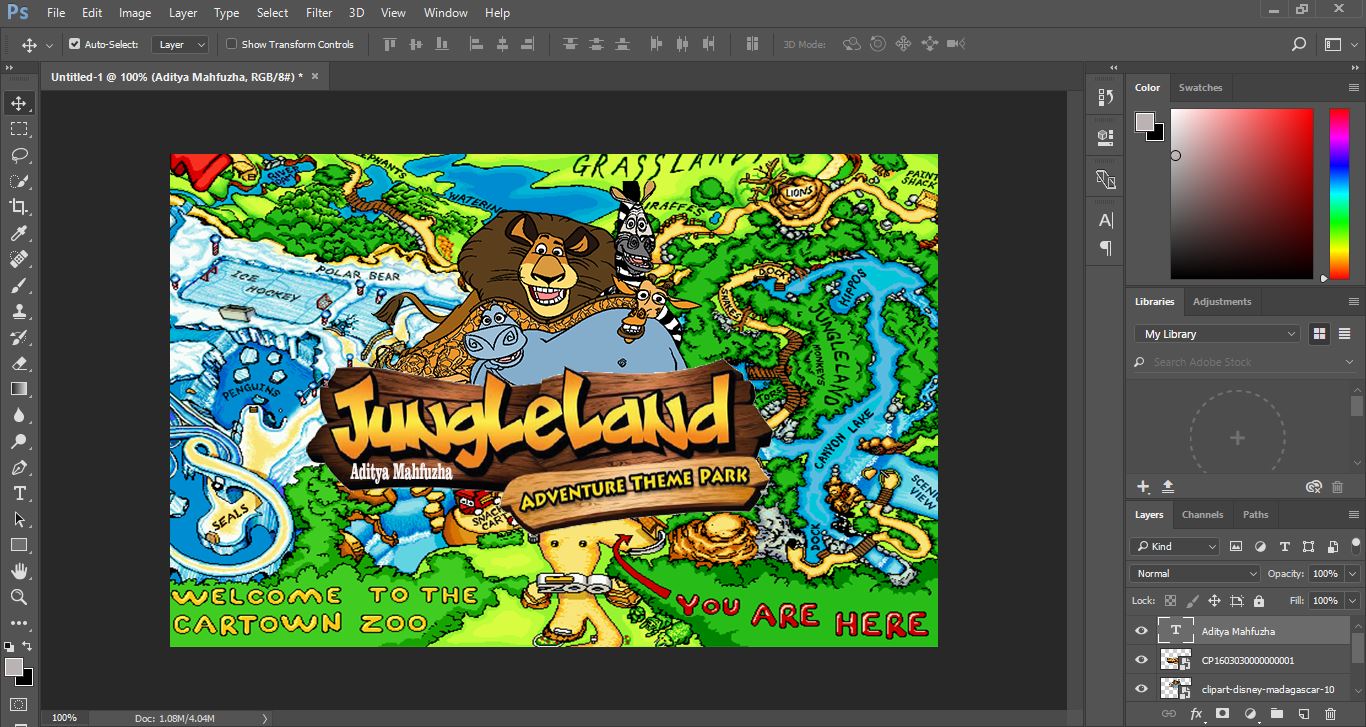Image resolution: width=1366 pixels, height=727 pixels.
Task: Open the Layers panel options menu
Action: pyautogui.click(x=1353, y=515)
